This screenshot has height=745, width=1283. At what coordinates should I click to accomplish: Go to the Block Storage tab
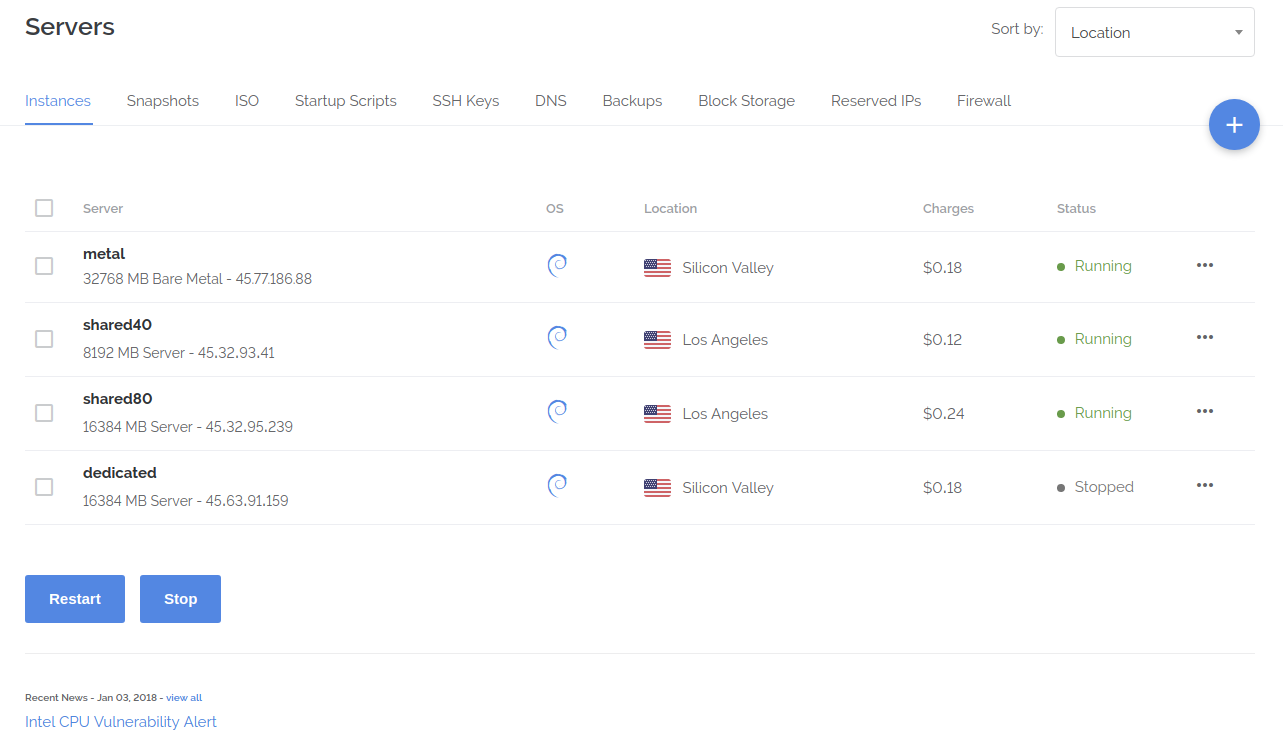coord(746,101)
